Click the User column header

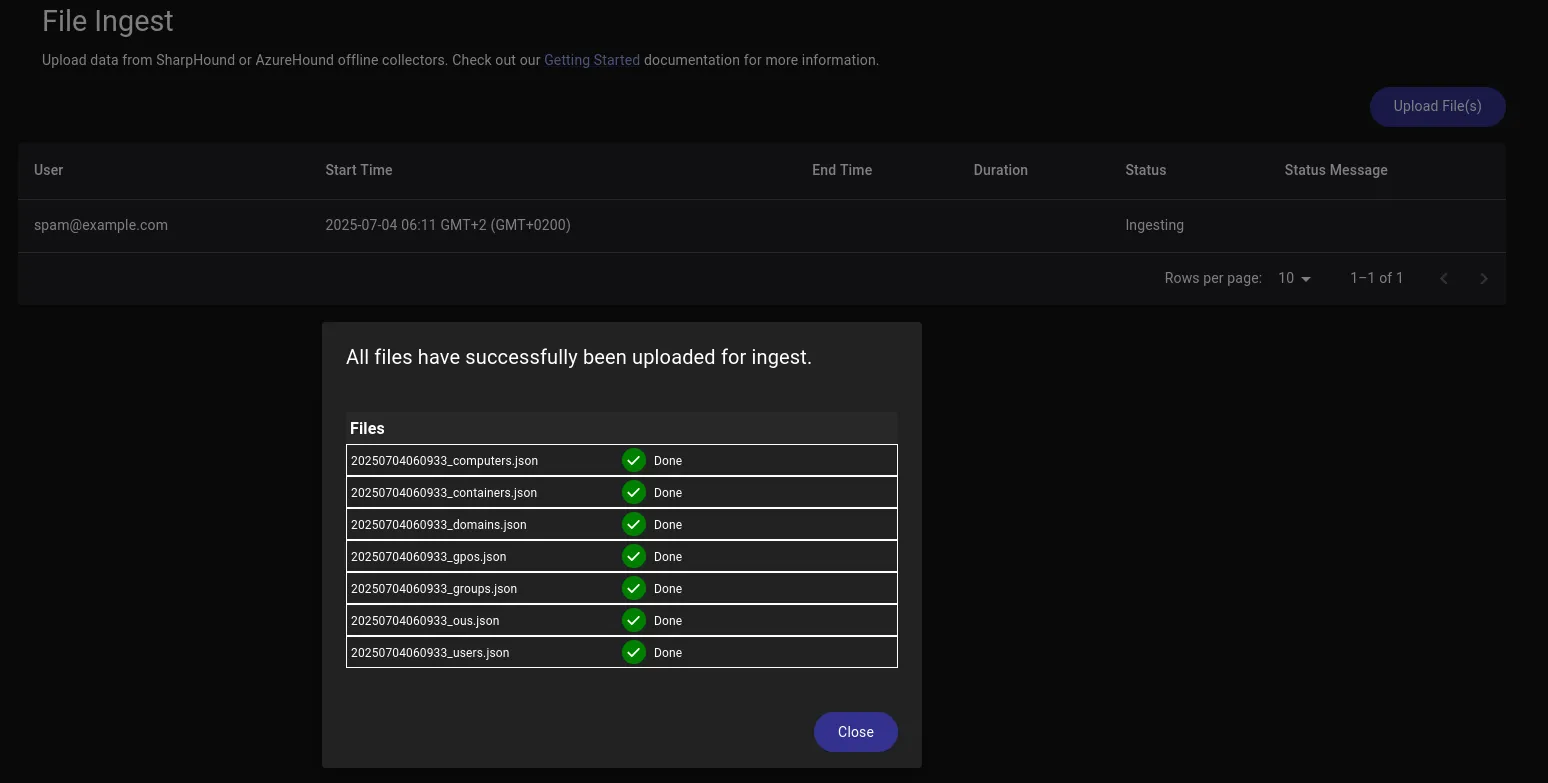48,170
